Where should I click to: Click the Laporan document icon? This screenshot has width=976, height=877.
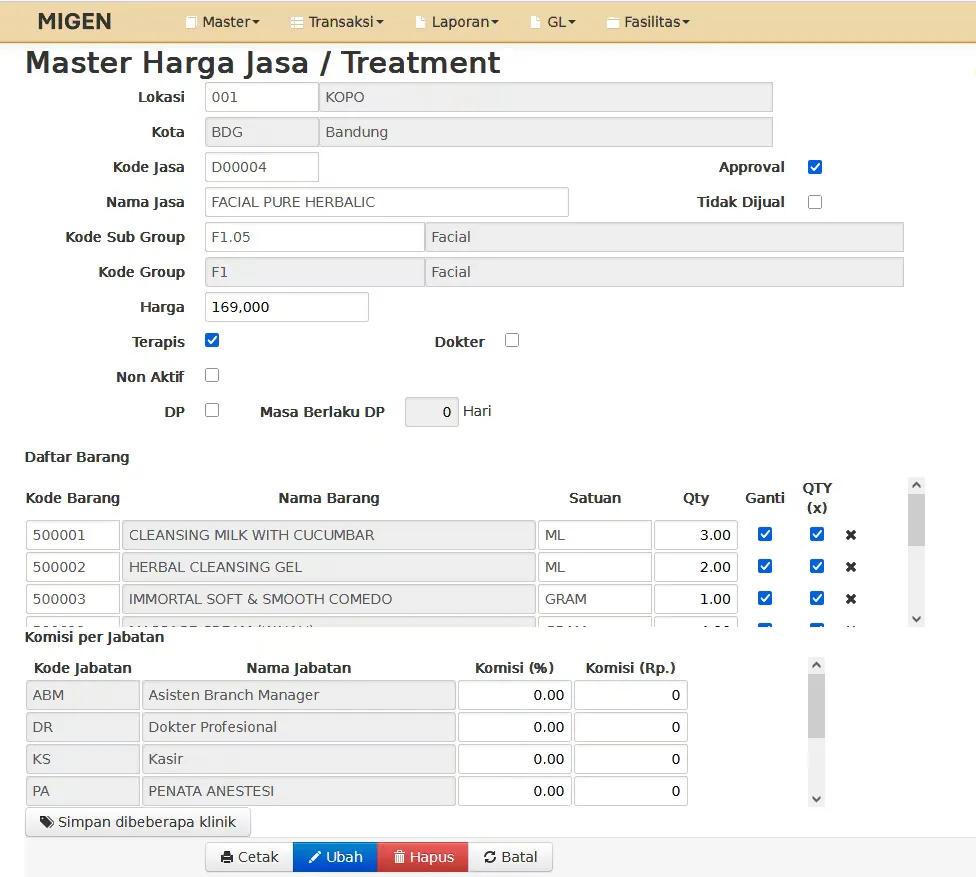click(x=420, y=22)
